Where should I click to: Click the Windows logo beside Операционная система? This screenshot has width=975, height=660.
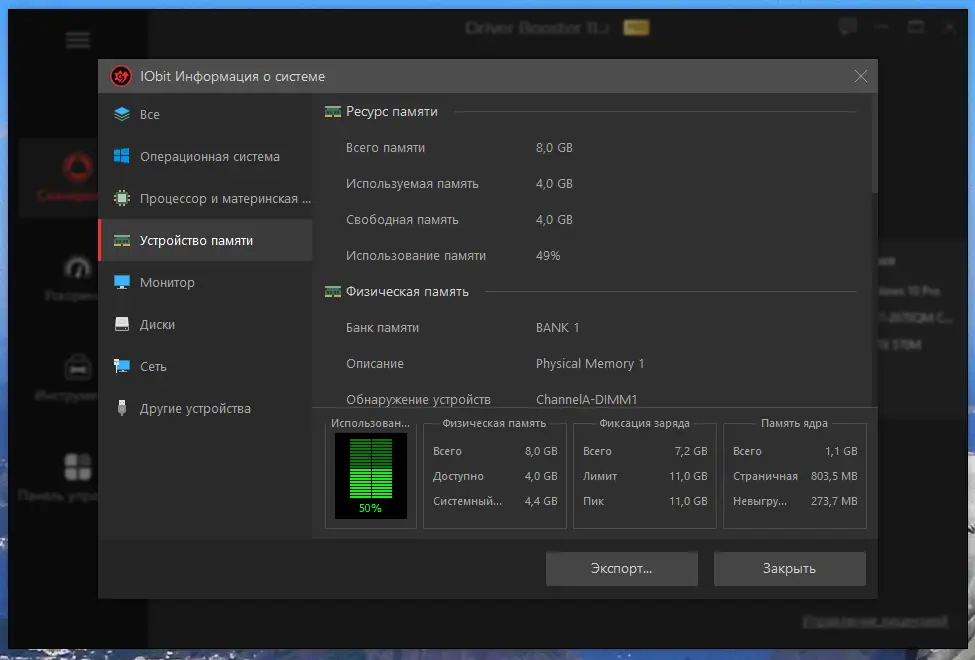[124, 156]
